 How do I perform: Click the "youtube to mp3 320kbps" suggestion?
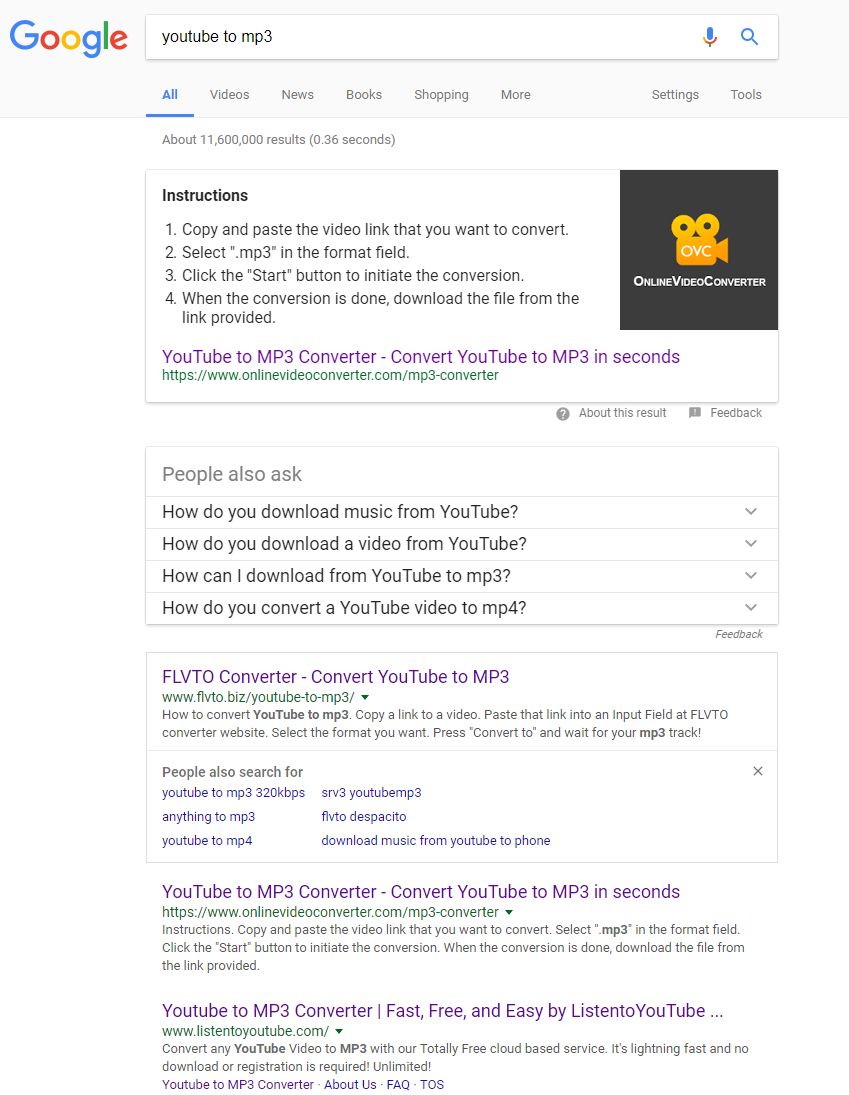click(233, 793)
